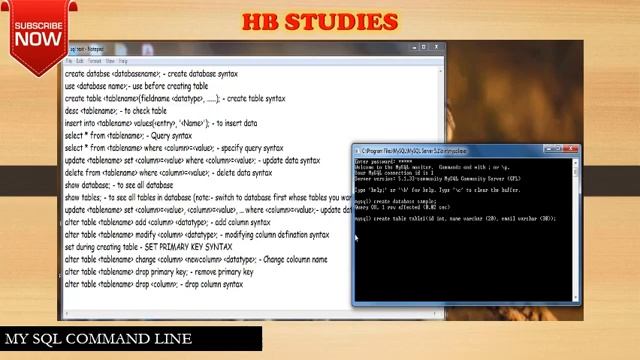Click the 'specify query syntax' line in Notepad
Screen dimensions: 640x360
(x=174, y=148)
